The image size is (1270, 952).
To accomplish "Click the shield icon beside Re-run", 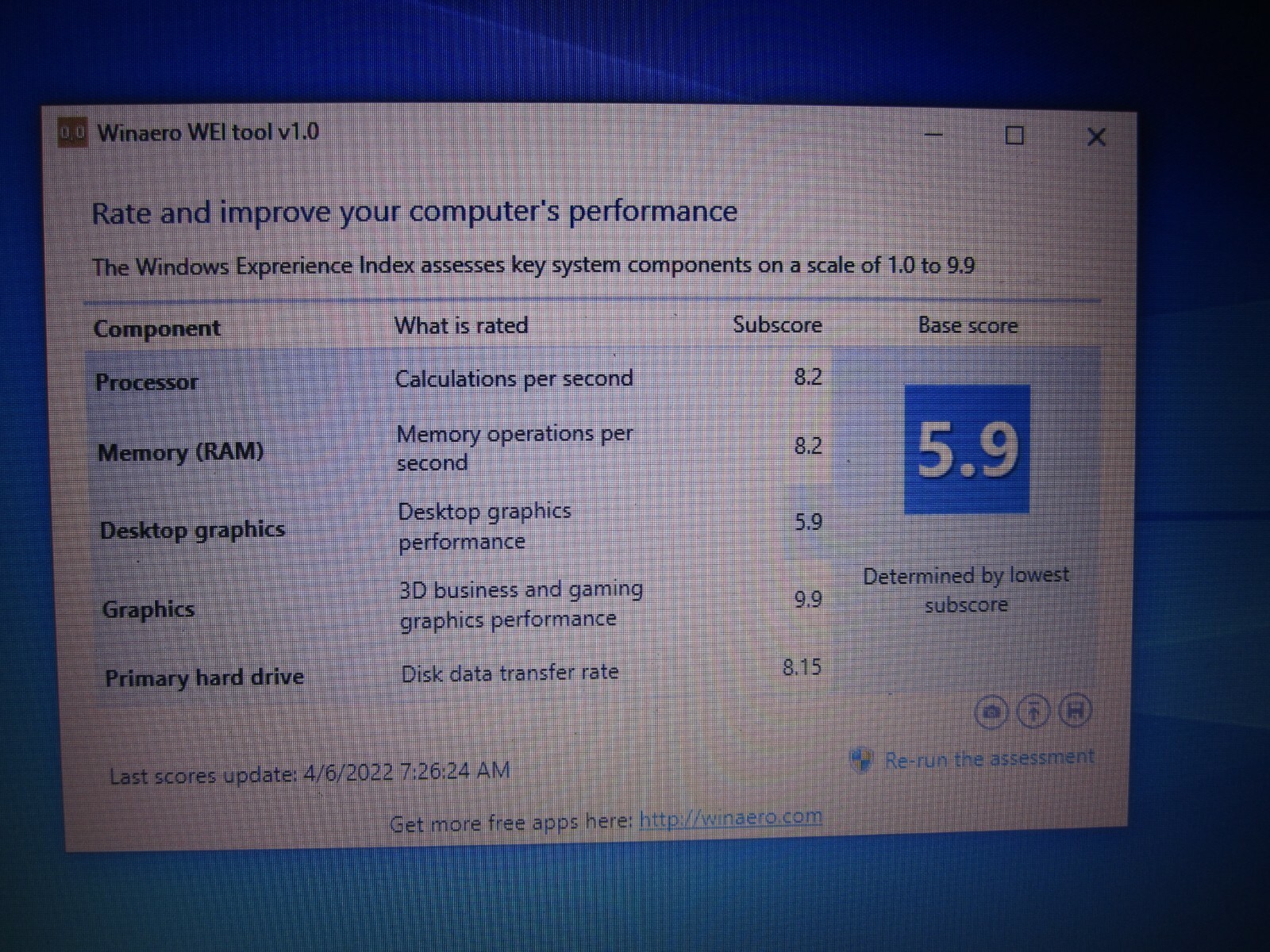I will (861, 760).
